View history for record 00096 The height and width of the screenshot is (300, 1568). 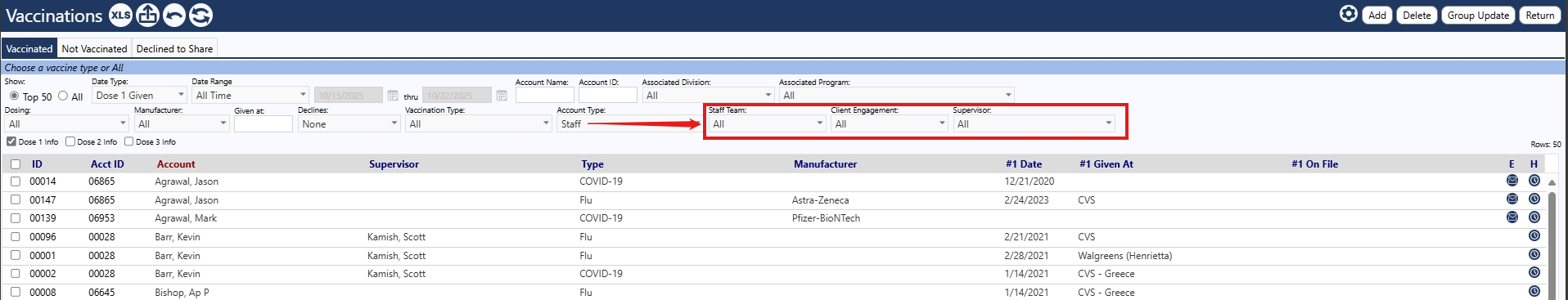pos(1534,236)
